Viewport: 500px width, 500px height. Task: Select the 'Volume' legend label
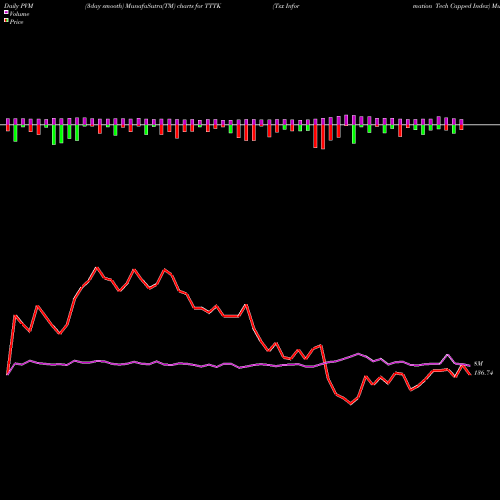[19, 14]
